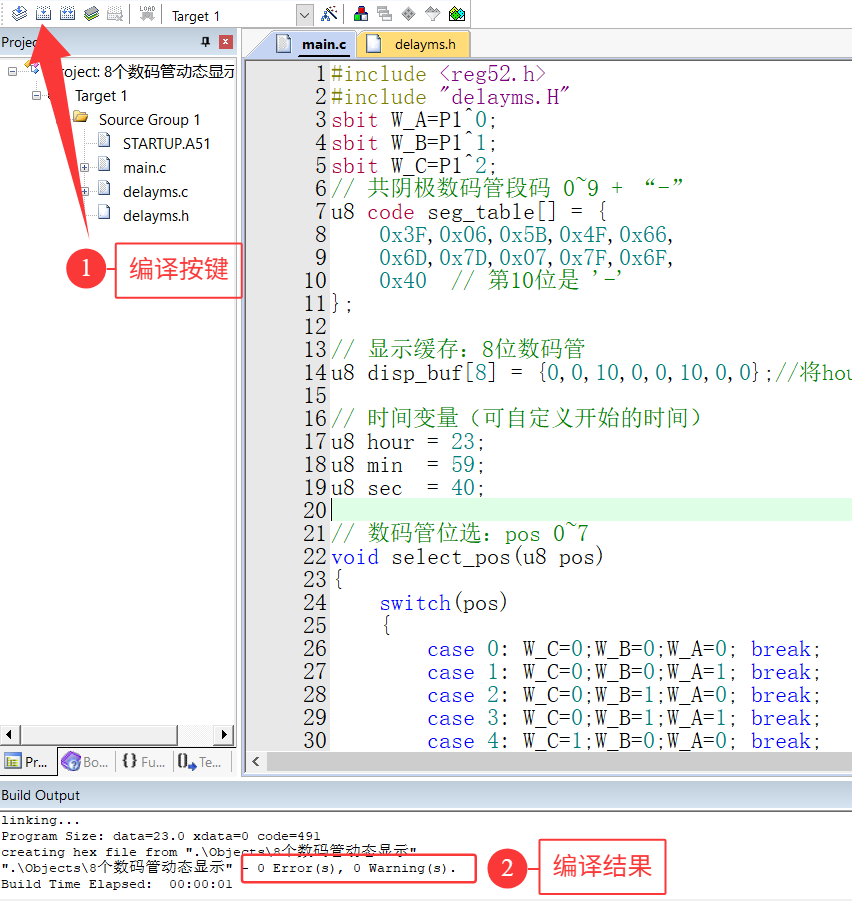The image size is (852, 901).
Task: Click the "u8 min = 59;" code line
Action: click(408, 465)
